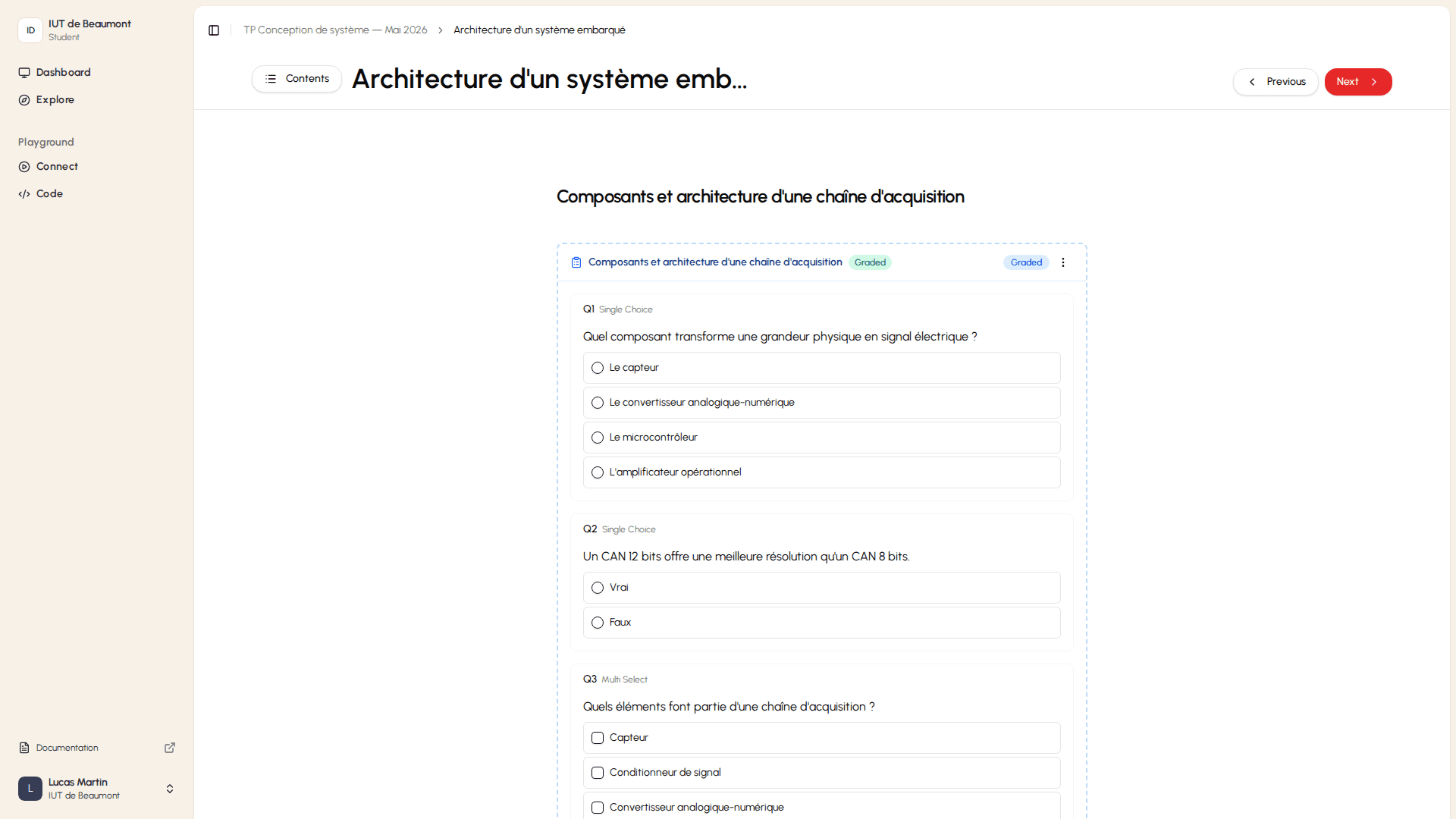
Task: Select L'amplificateur opérationnel option
Action: pos(821,472)
